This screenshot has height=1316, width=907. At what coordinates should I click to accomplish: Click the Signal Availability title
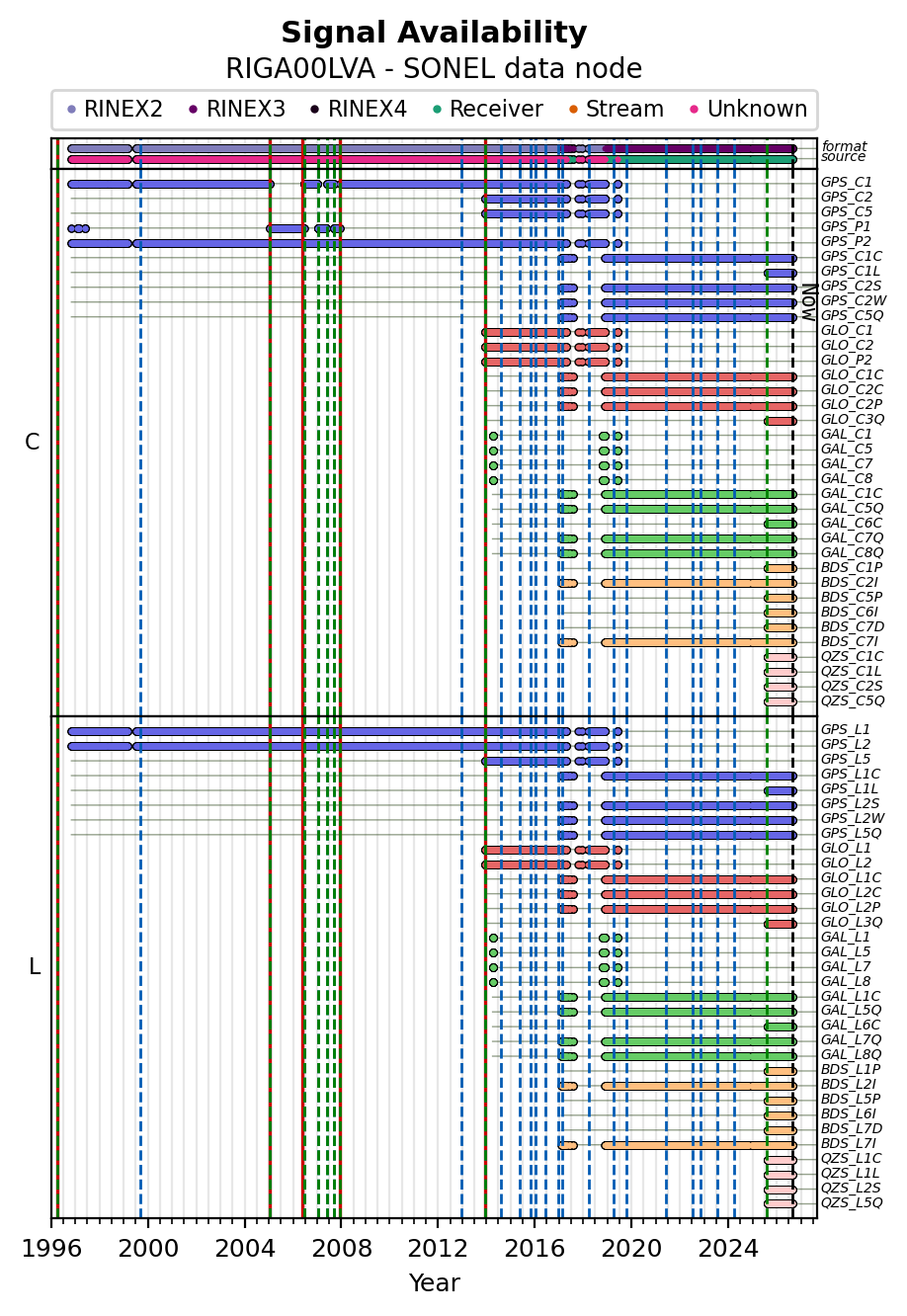click(434, 34)
